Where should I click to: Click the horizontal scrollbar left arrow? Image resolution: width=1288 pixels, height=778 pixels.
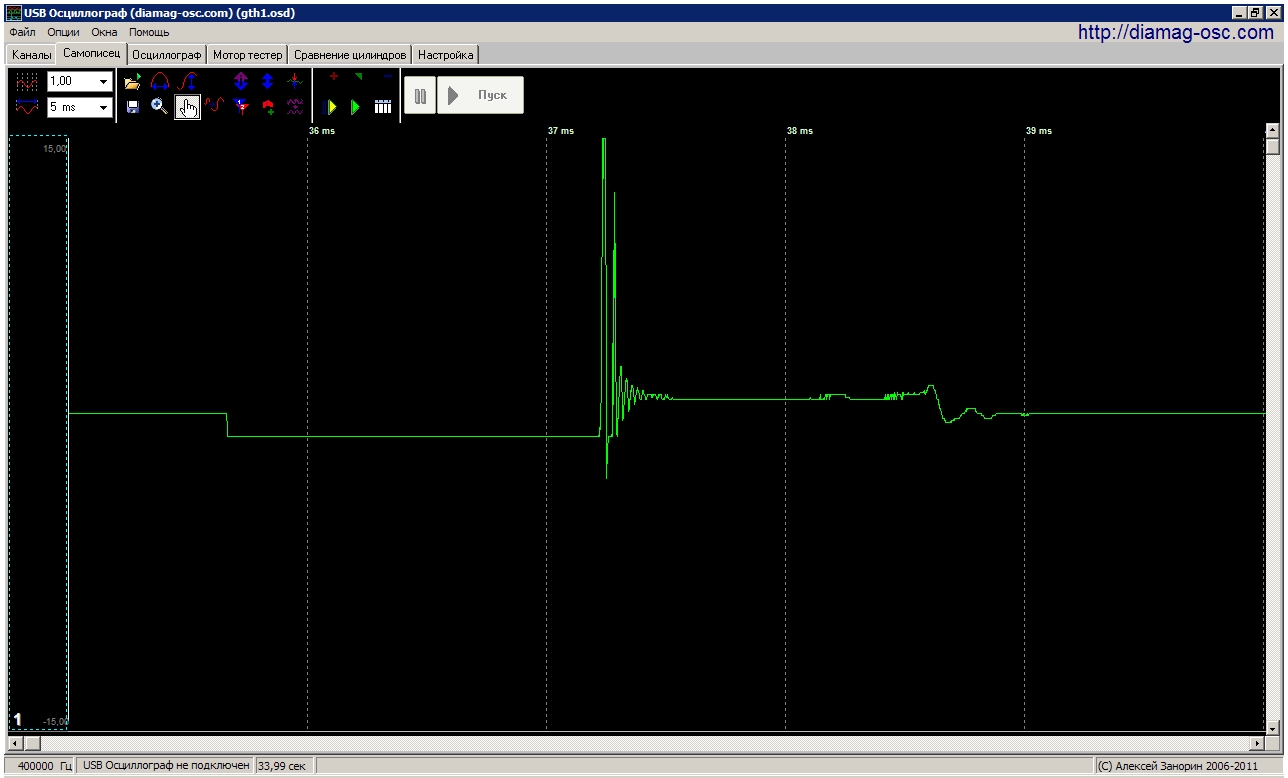point(14,744)
